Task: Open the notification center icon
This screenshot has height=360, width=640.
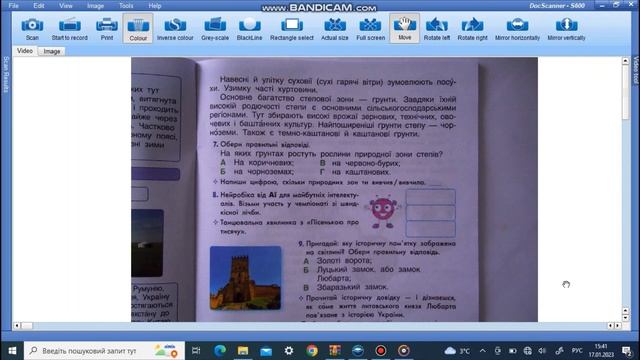Action: pyautogui.click(x=627, y=351)
